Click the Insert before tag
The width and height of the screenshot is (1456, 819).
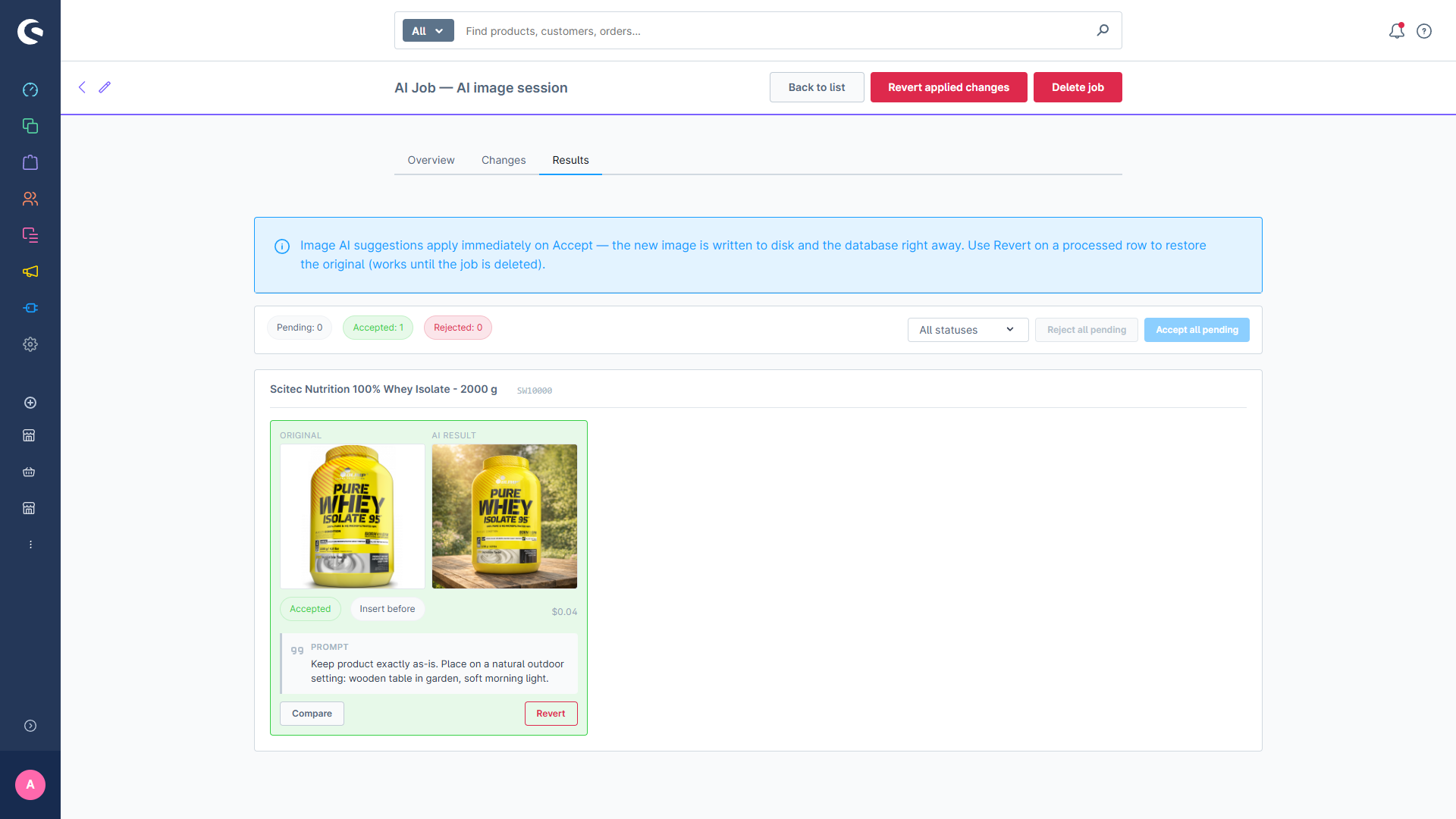click(387, 609)
